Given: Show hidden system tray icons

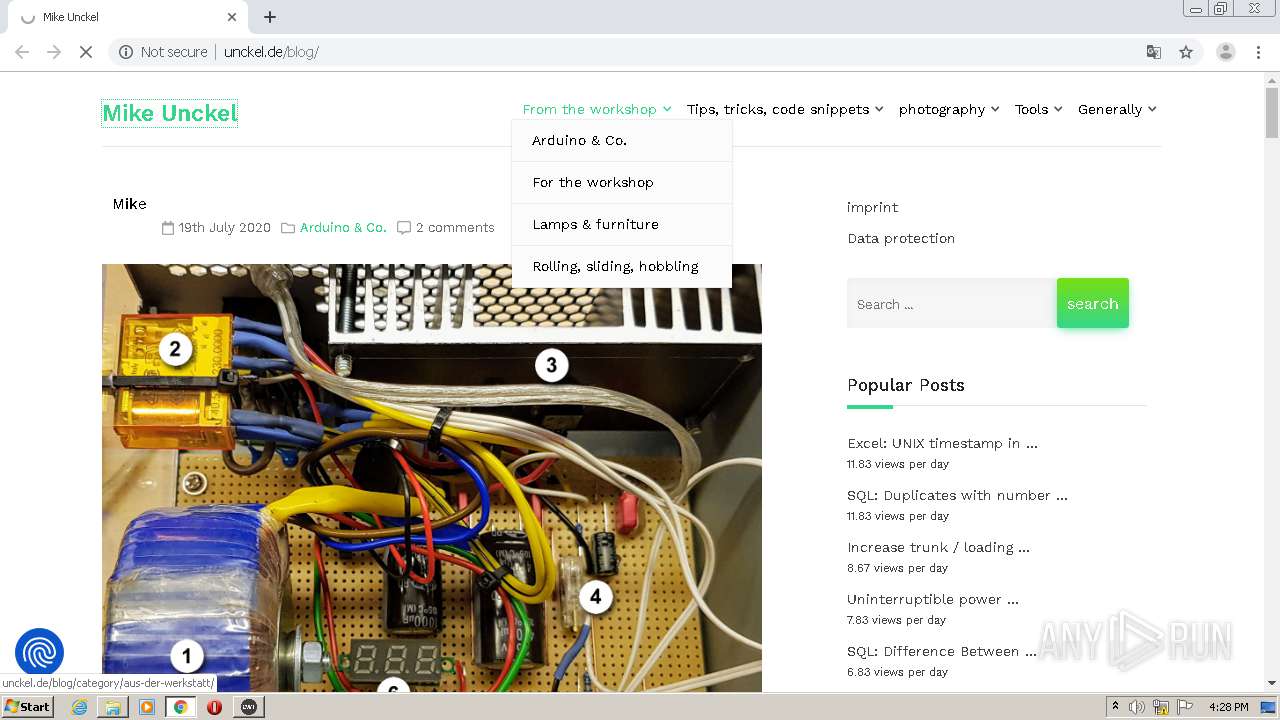Looking at the screenshot, I should tap(1115, 707).
